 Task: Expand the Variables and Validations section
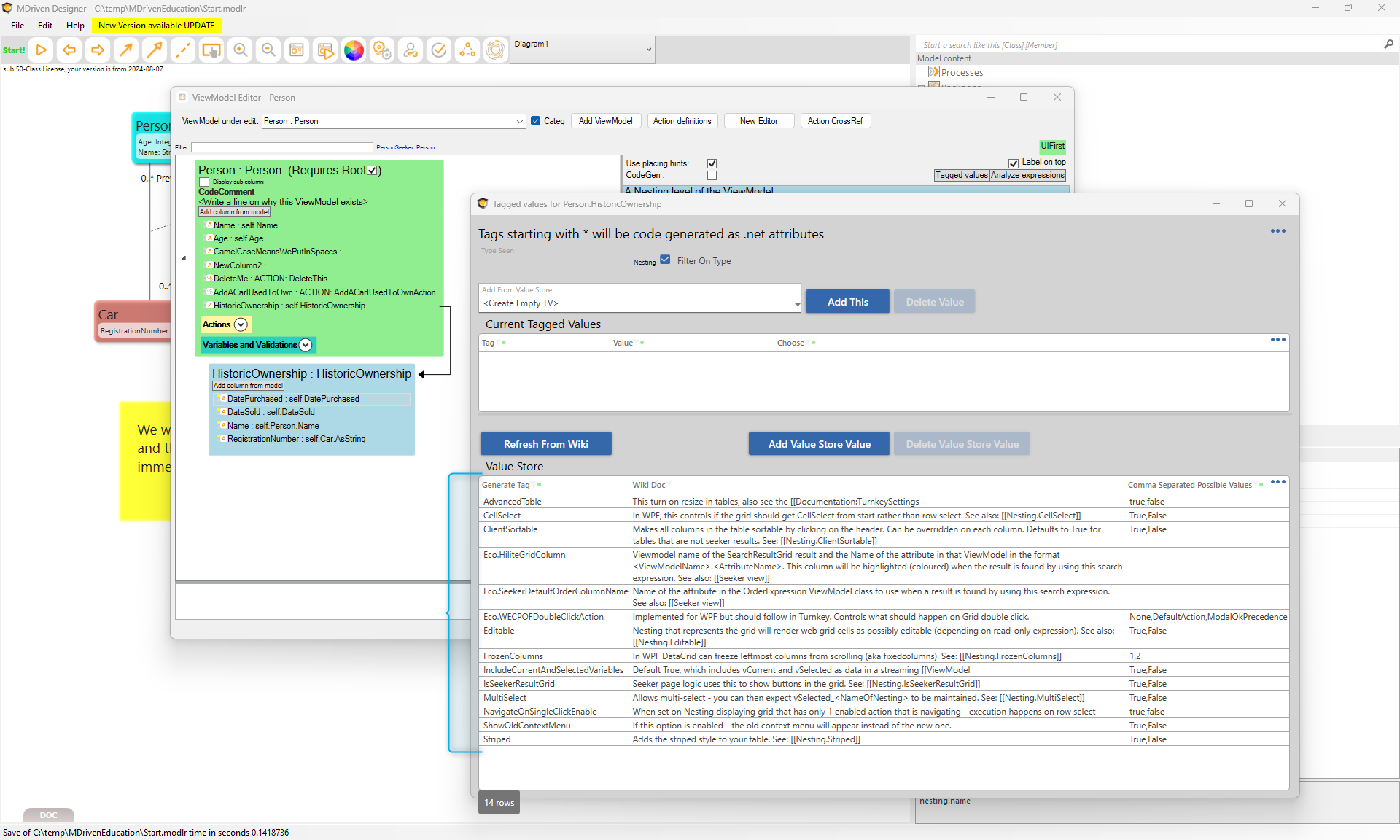[306, 345]
